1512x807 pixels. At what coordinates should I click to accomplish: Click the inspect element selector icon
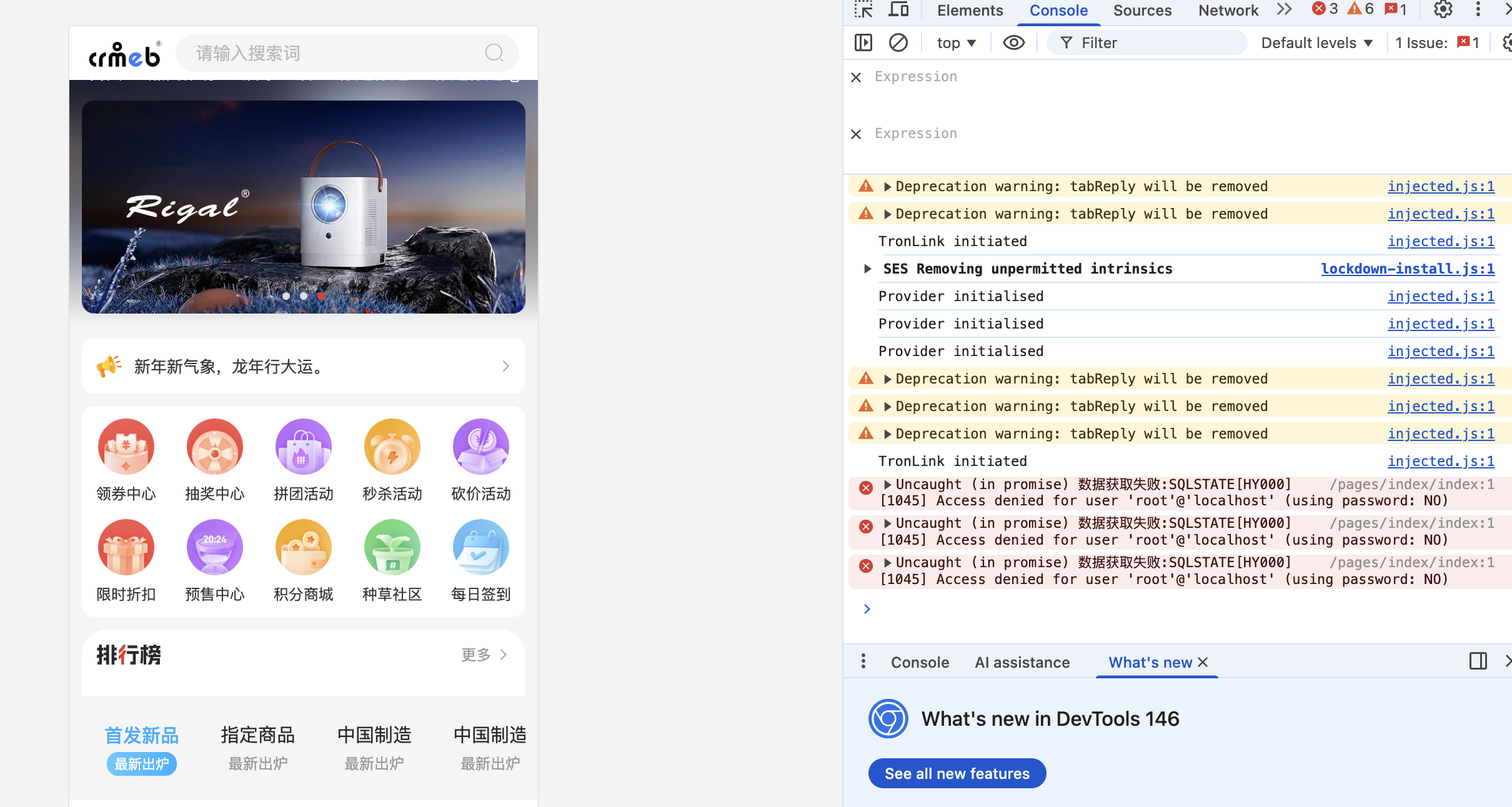[864, 9]
